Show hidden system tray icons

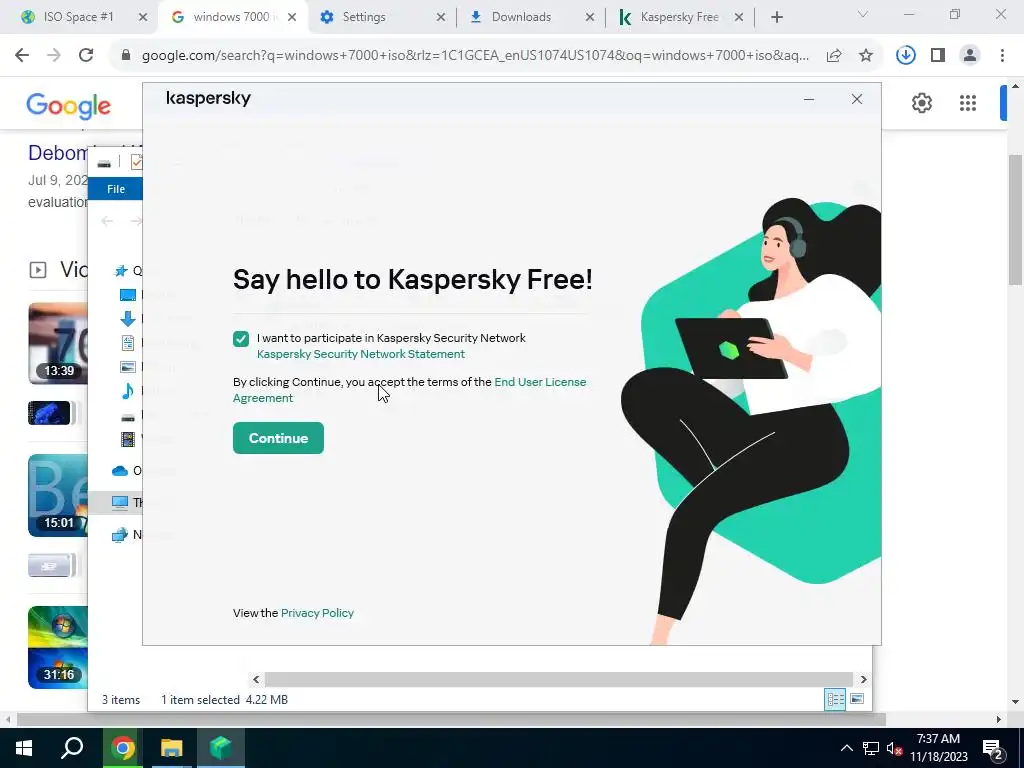(x=846, y=748)
